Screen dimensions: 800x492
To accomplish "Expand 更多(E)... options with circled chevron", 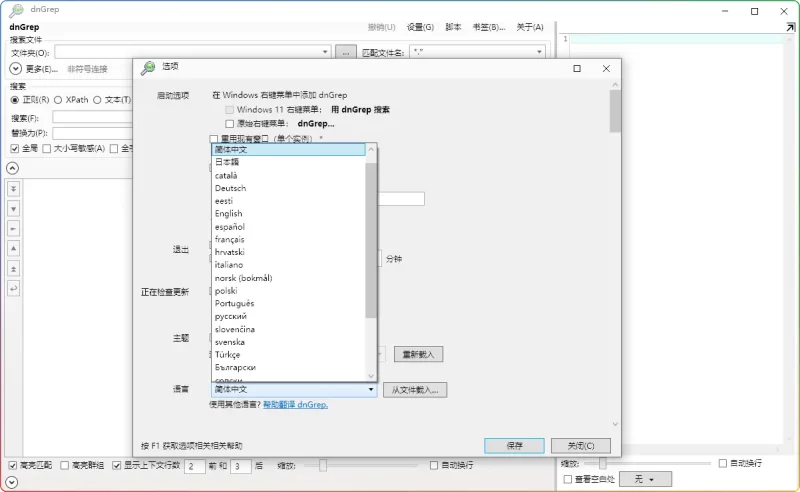I will click(15, 69).
